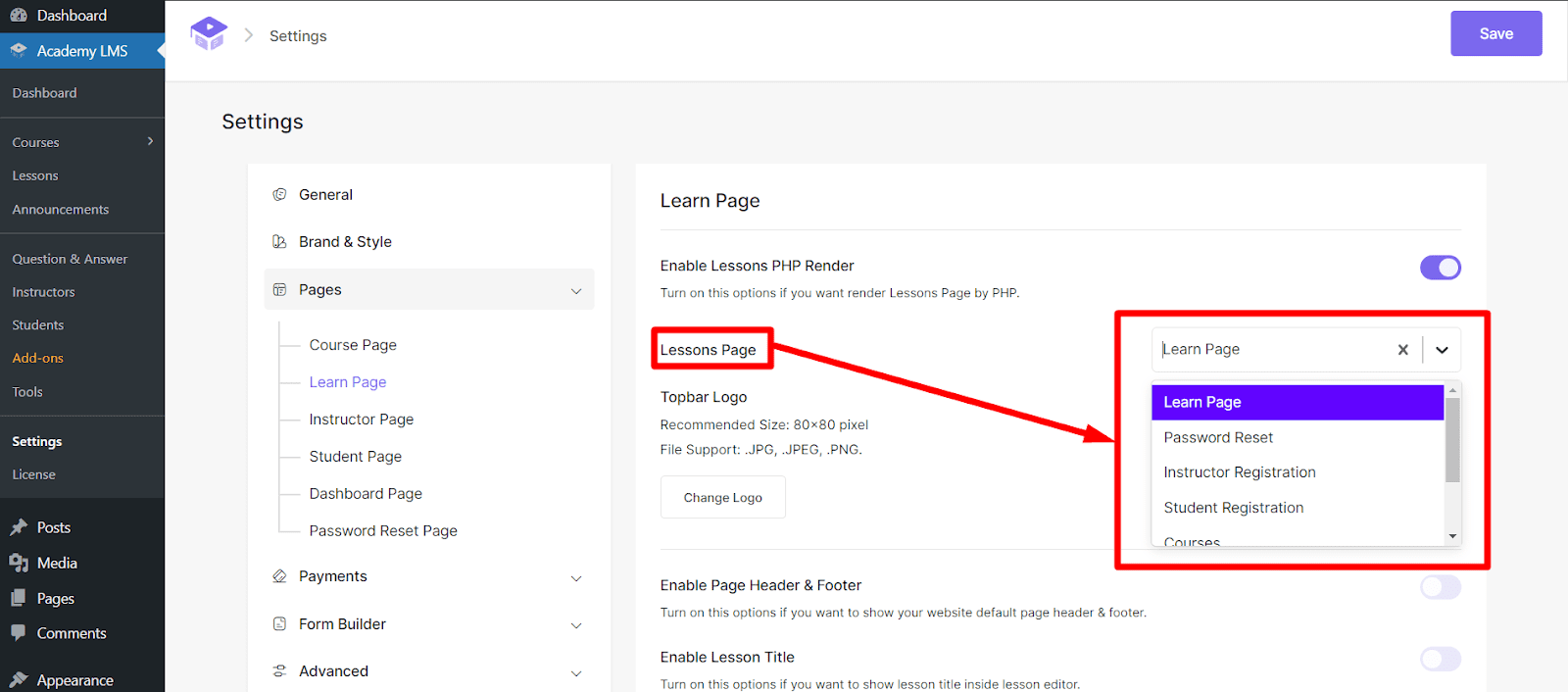Image resolution: width=1568 pixels, height=692 pixels.
Task: Open Tools under Academy LMS
Action: click(27, 391)
